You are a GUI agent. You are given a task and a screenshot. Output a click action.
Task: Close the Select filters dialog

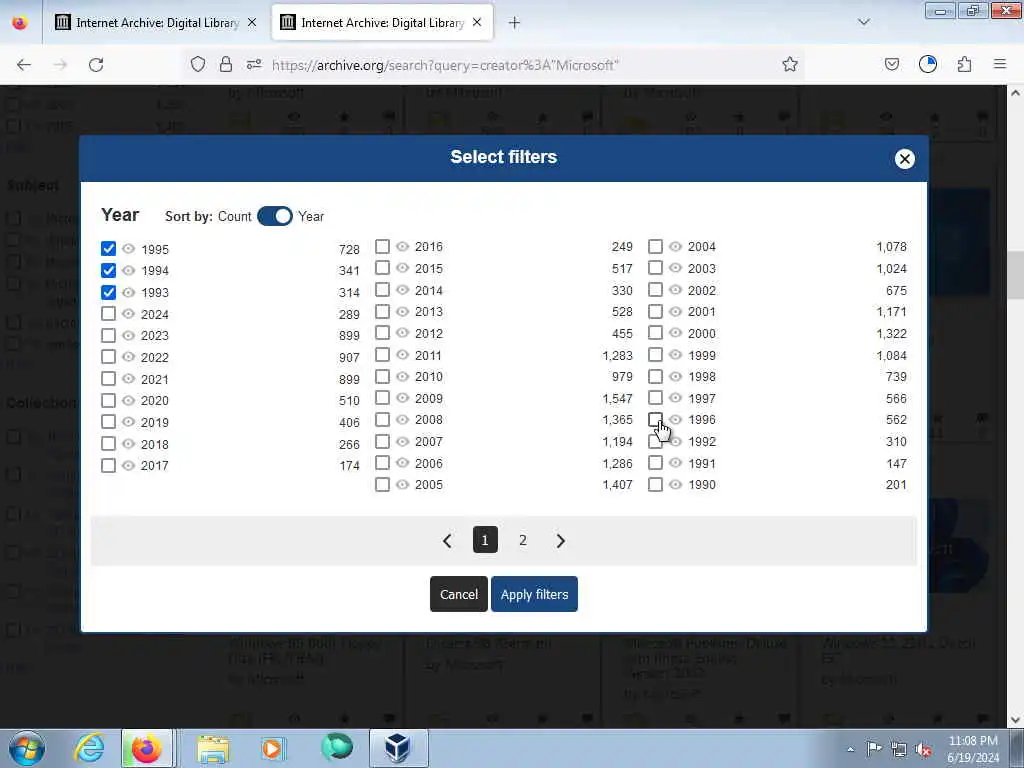coord(904,159)
